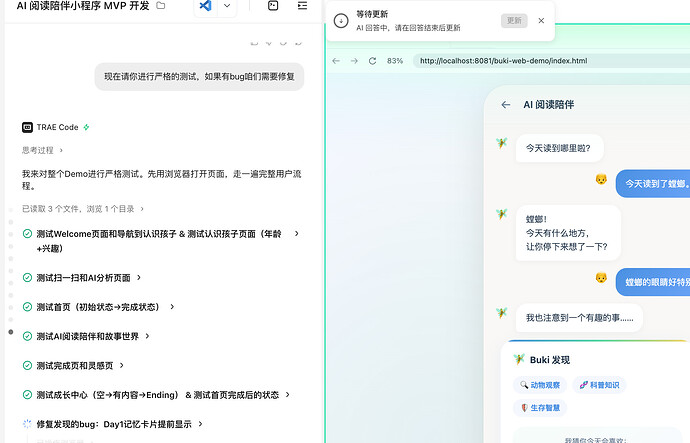Select the 生存智慧 tag
Image resolution: width=690 pixels, height=443 pixels.
pyautogui.click(x=540, y=408)
